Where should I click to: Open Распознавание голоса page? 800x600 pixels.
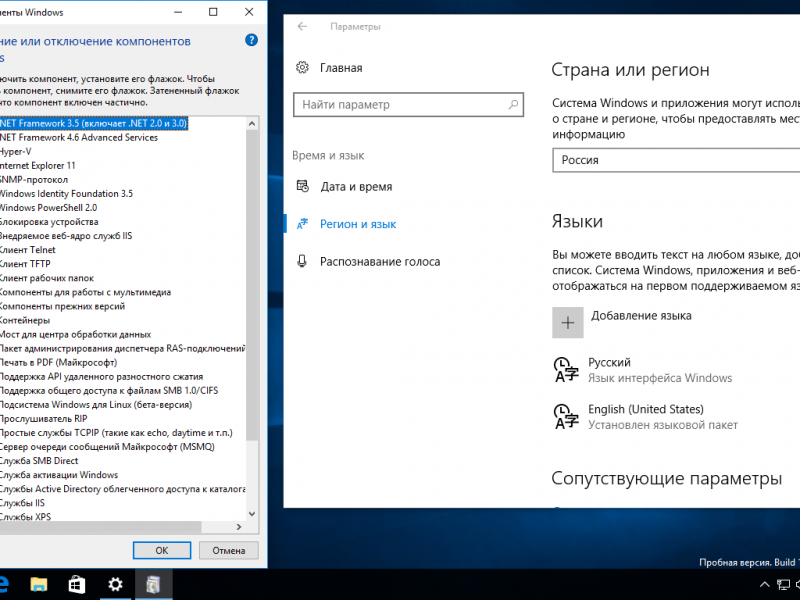[380, 262]
